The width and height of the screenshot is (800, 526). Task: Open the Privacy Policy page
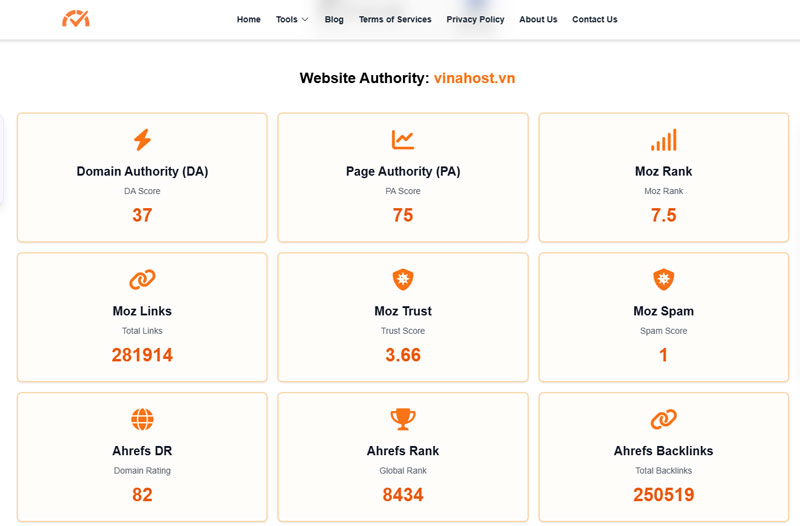click(x=476, y=19)
